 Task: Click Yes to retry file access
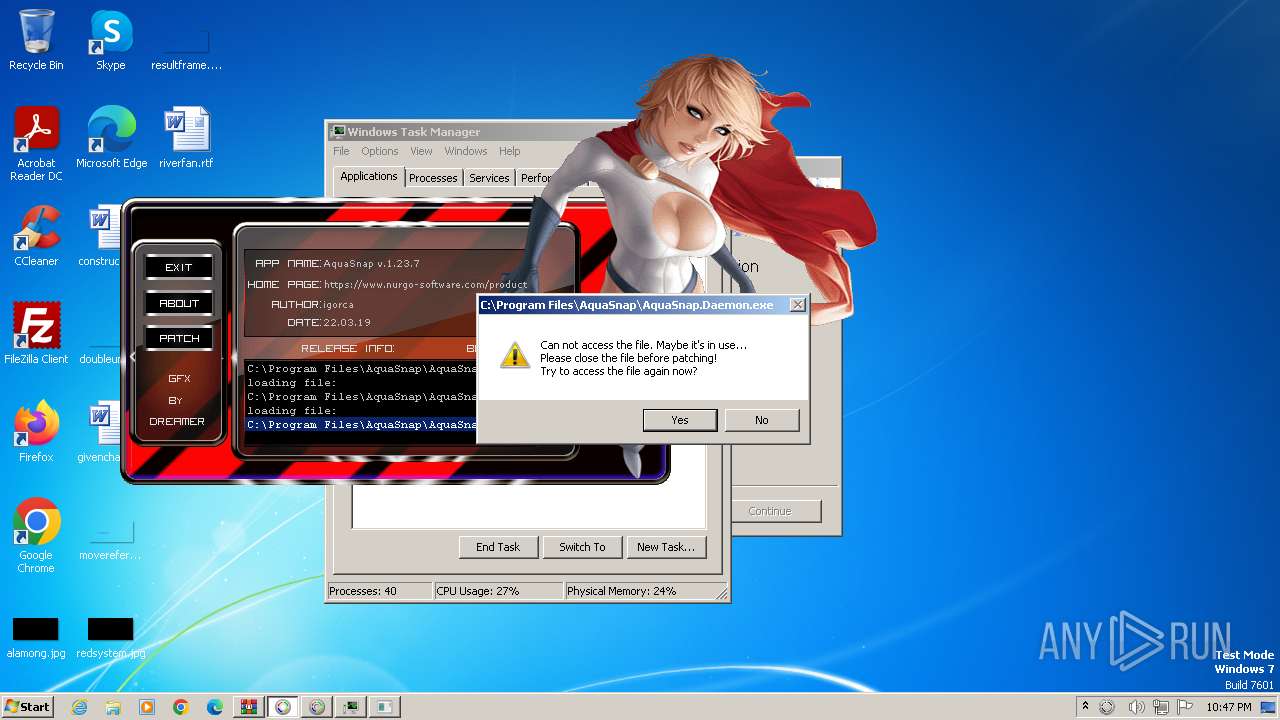[680, 420]
